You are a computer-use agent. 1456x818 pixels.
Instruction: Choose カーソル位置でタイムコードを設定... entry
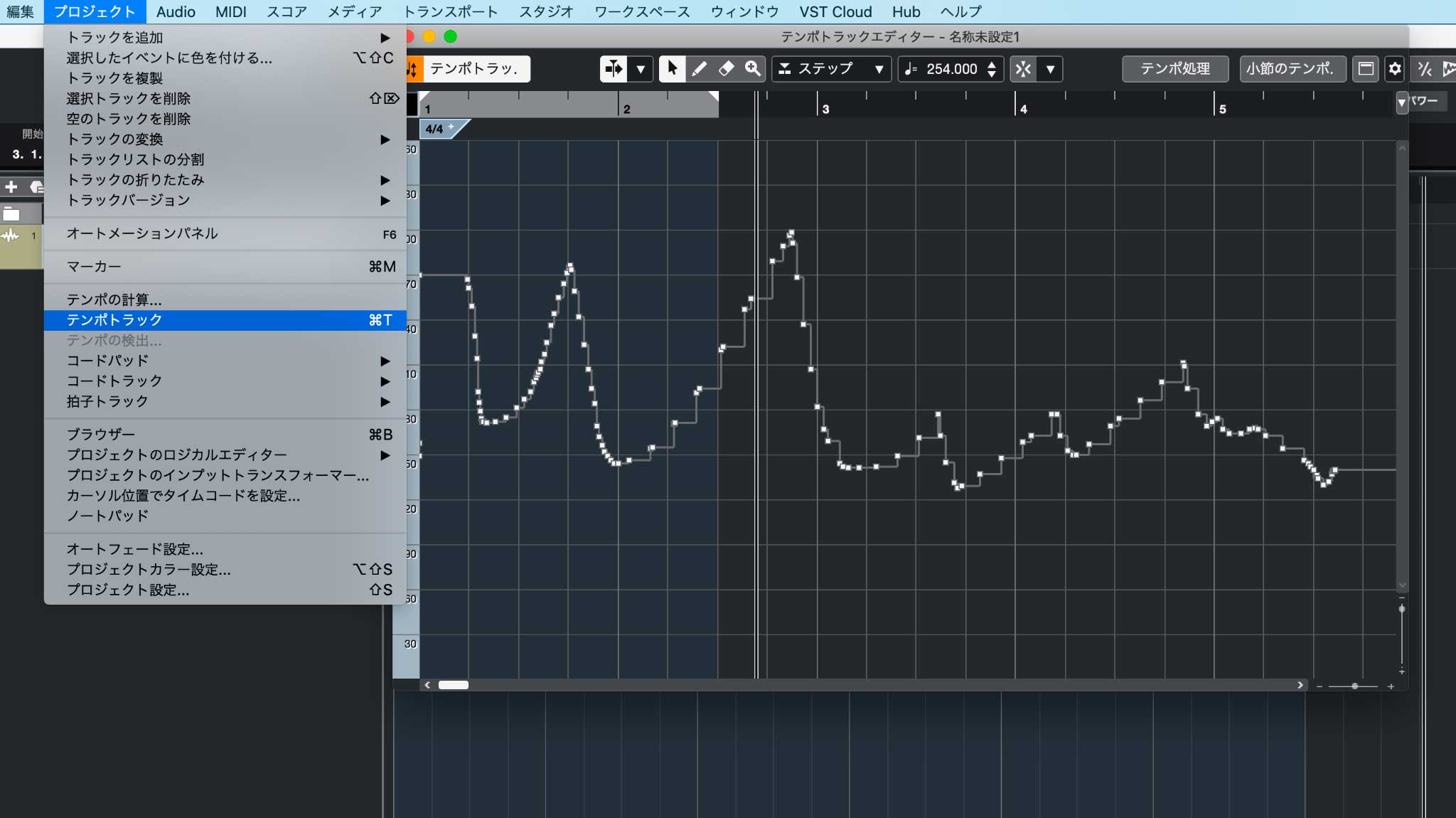pos(225,496)
